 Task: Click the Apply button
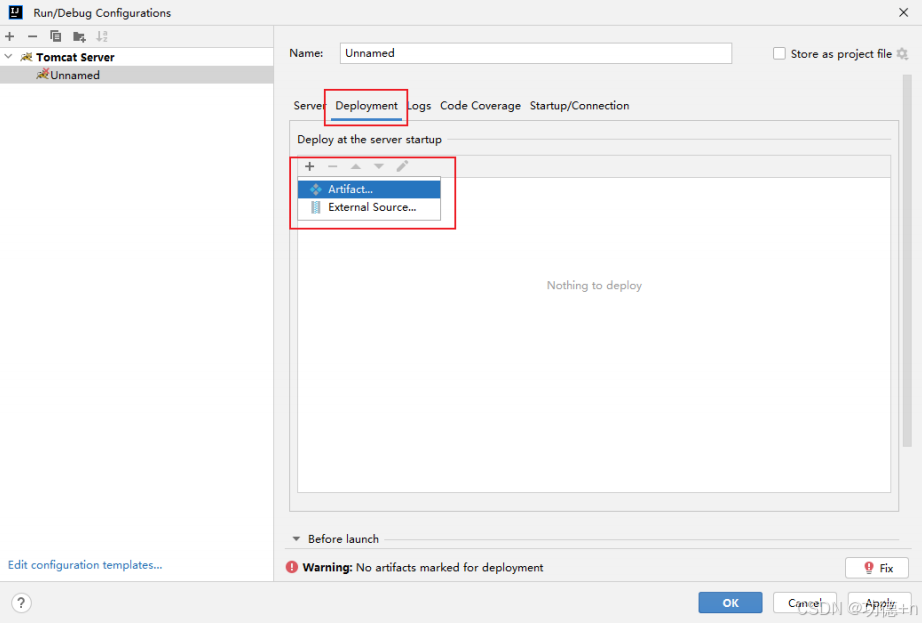click(x=880, y=603)
